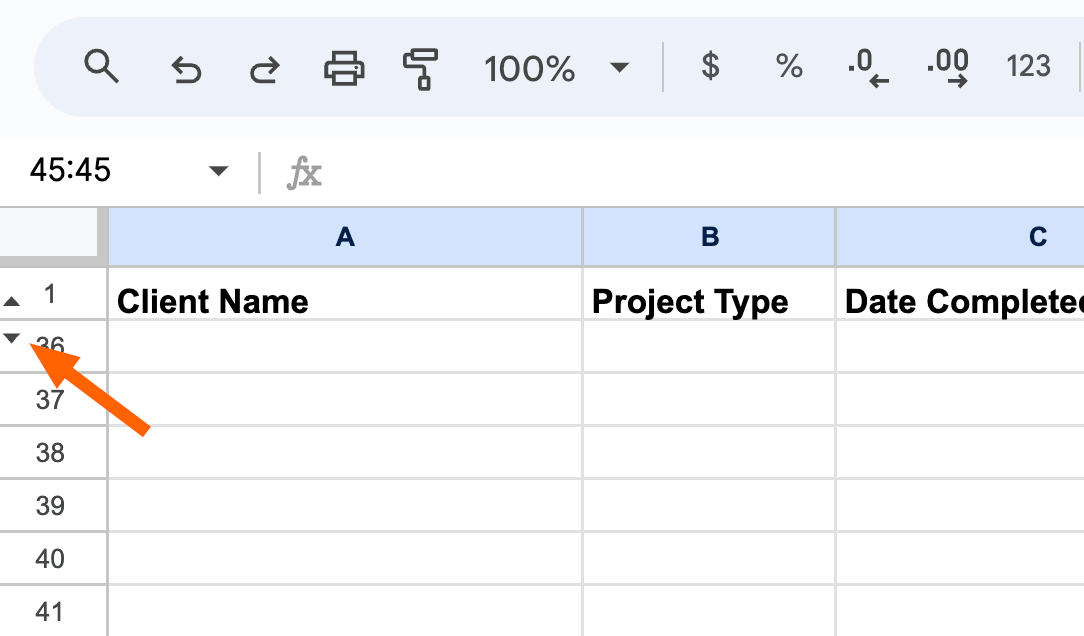The height and width of the screenshot is (636, 1084).
Task: Click the search menus magnifier icon
Action: coord(101,67)
